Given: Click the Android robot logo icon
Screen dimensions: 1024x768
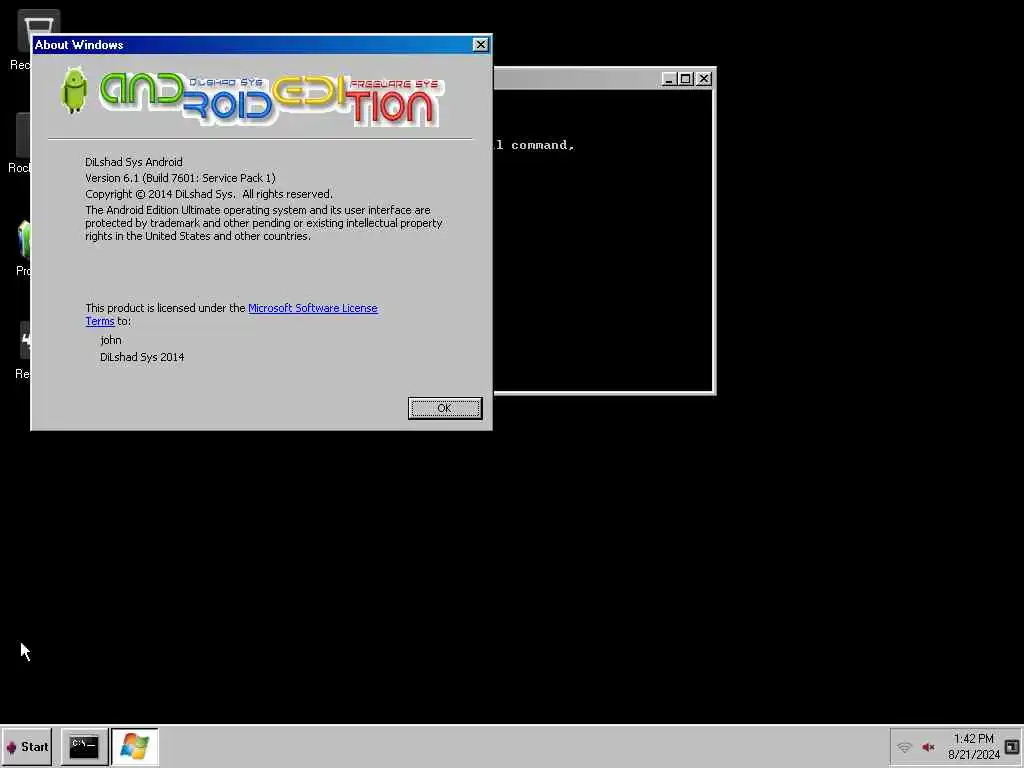Looking at the screenshot, I should (x=74, y=91).
